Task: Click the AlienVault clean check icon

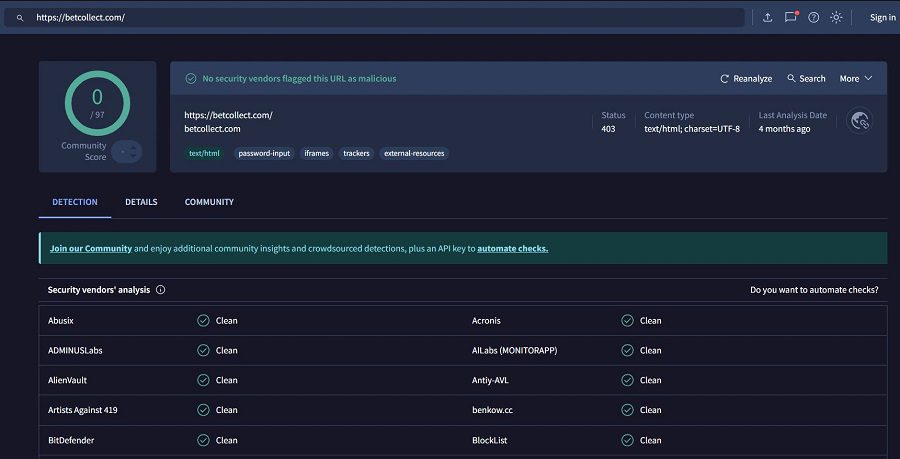Action: tap(203, 380)
